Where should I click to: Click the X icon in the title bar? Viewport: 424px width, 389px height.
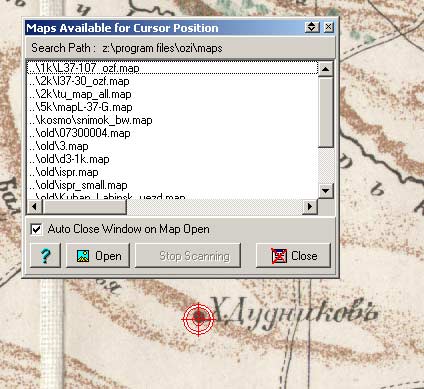[328, 27]
